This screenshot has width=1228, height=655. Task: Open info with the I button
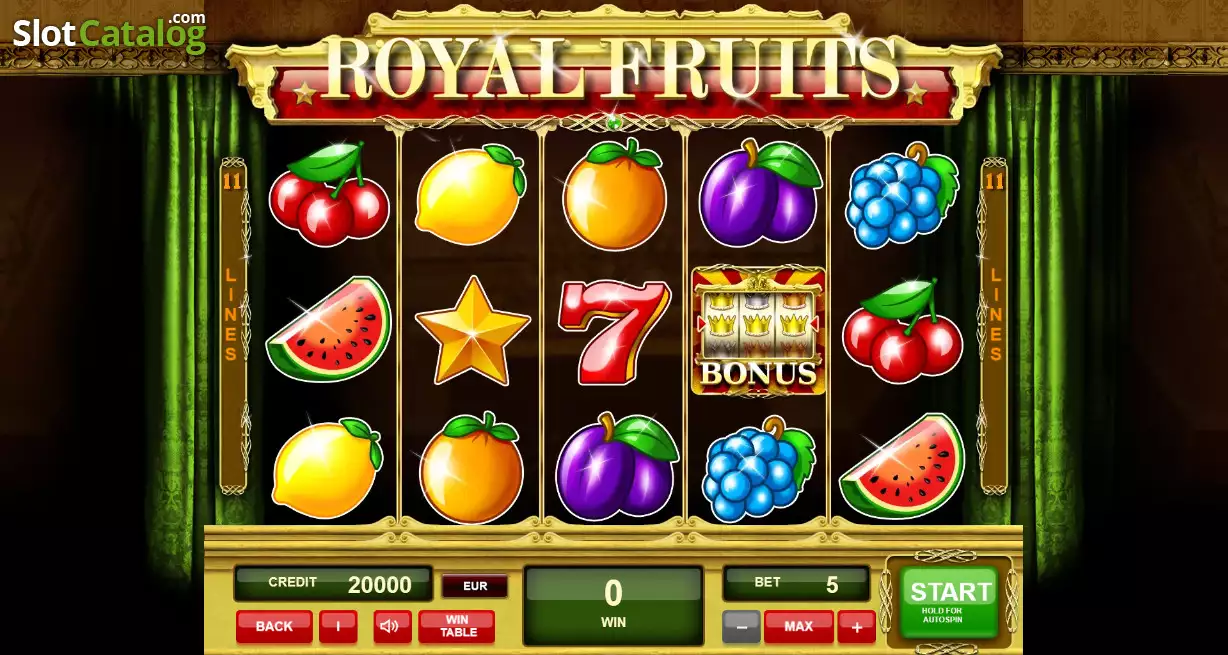[338, 627]
